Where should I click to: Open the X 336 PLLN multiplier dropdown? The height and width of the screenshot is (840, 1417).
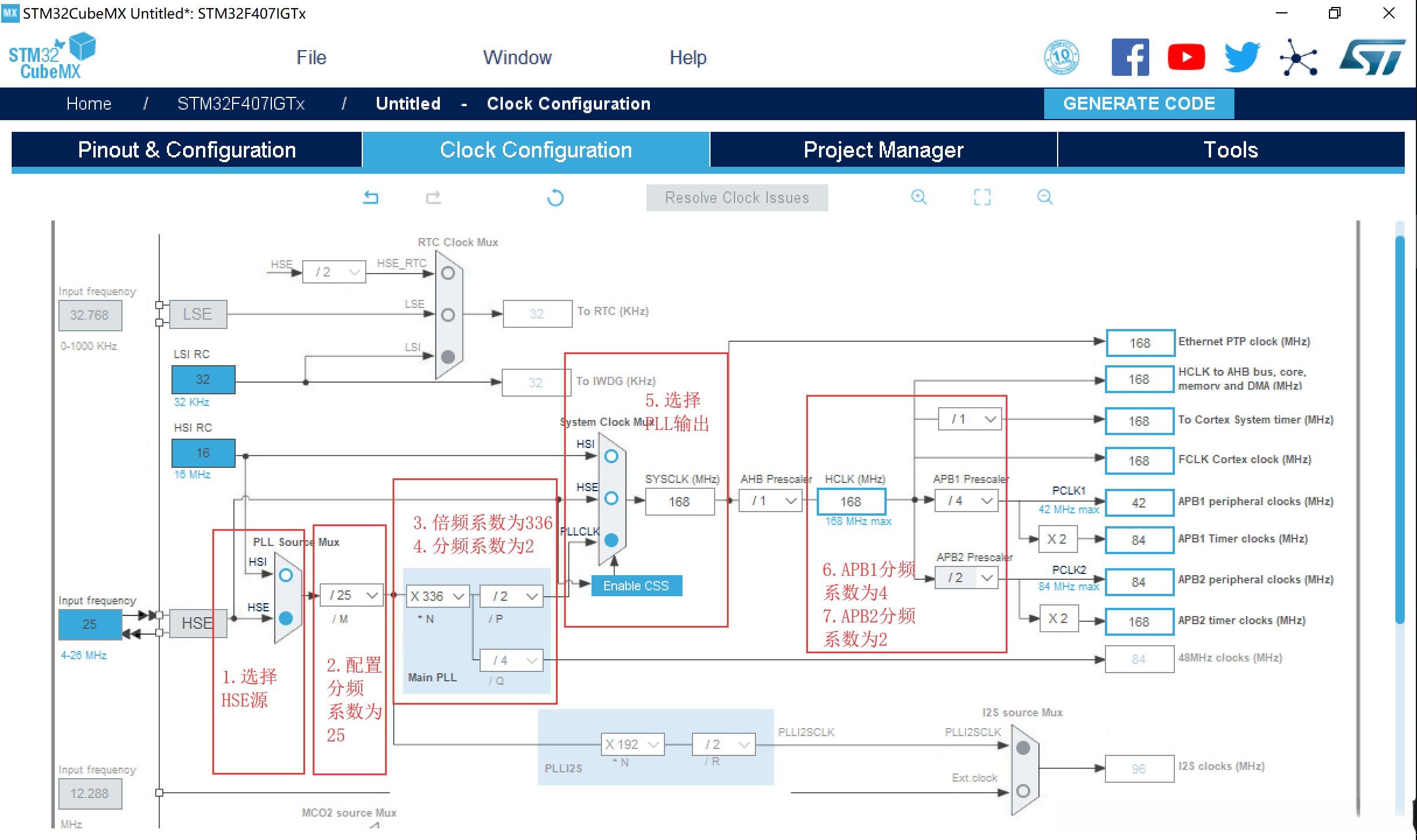438,596
